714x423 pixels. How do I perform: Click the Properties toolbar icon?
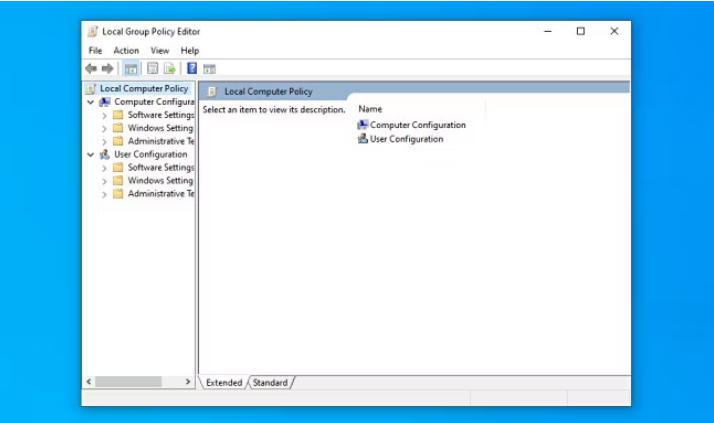coord(153,69)
